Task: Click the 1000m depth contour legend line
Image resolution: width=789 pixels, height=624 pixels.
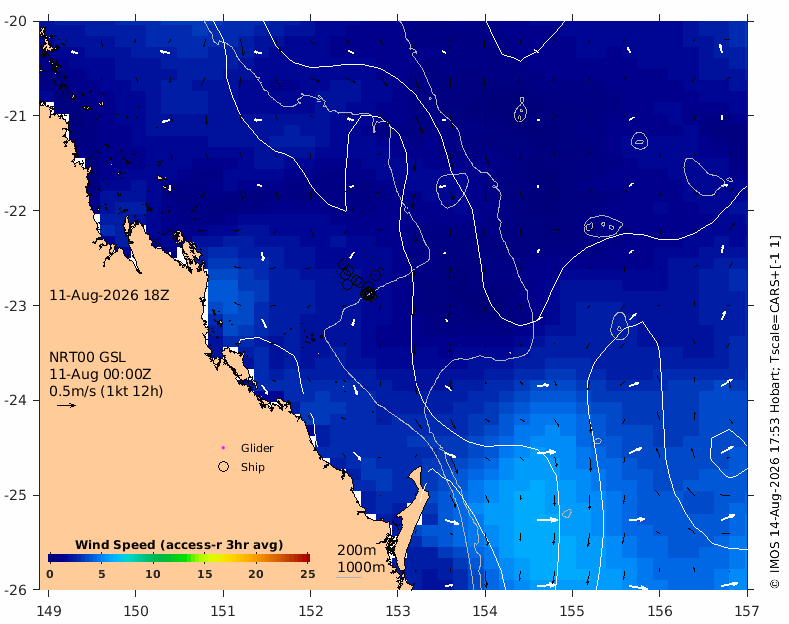Action: 349,577
